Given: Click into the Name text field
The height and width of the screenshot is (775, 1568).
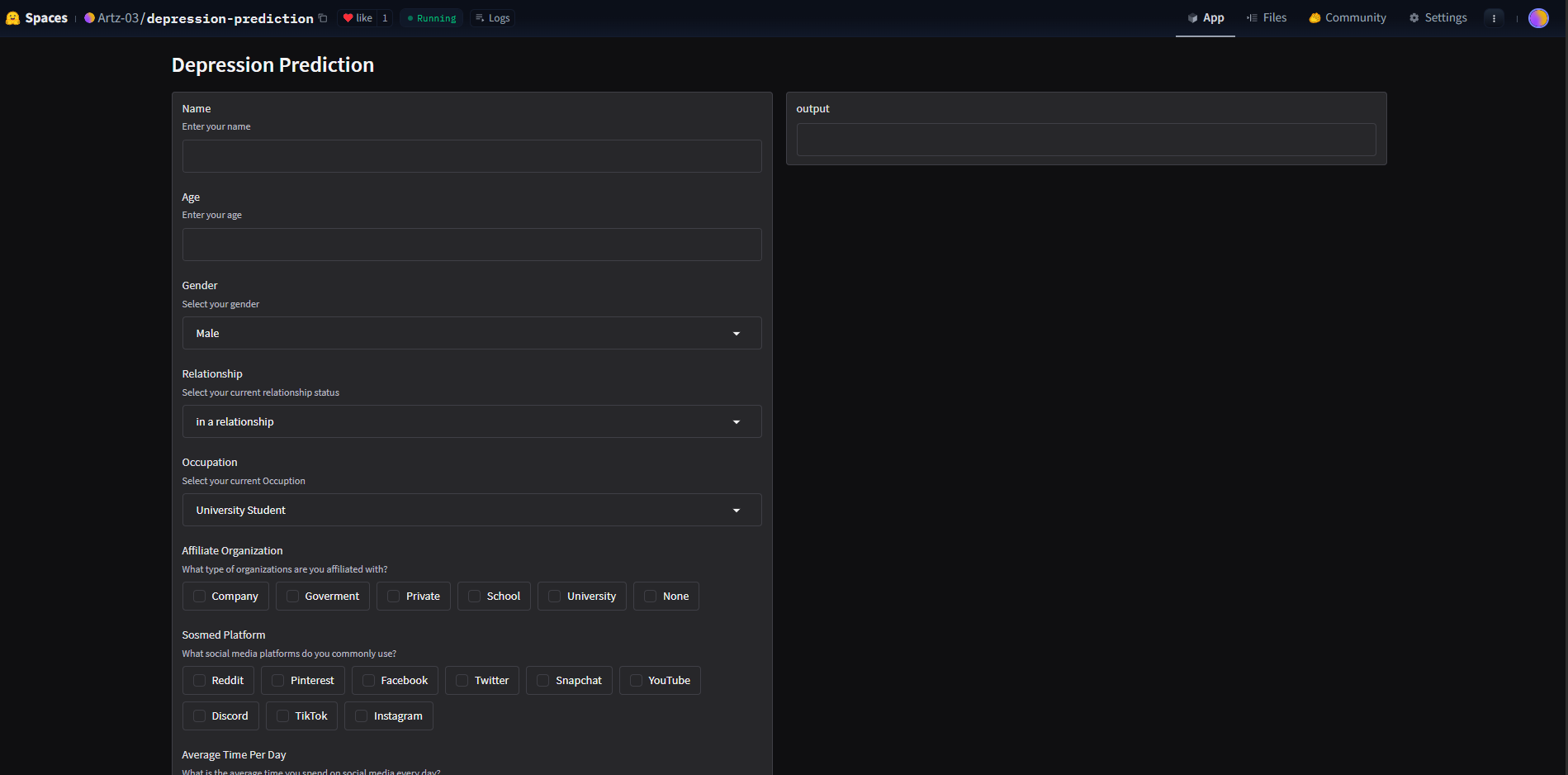Looking at the screenshot, I should click(x=471, y=156).
